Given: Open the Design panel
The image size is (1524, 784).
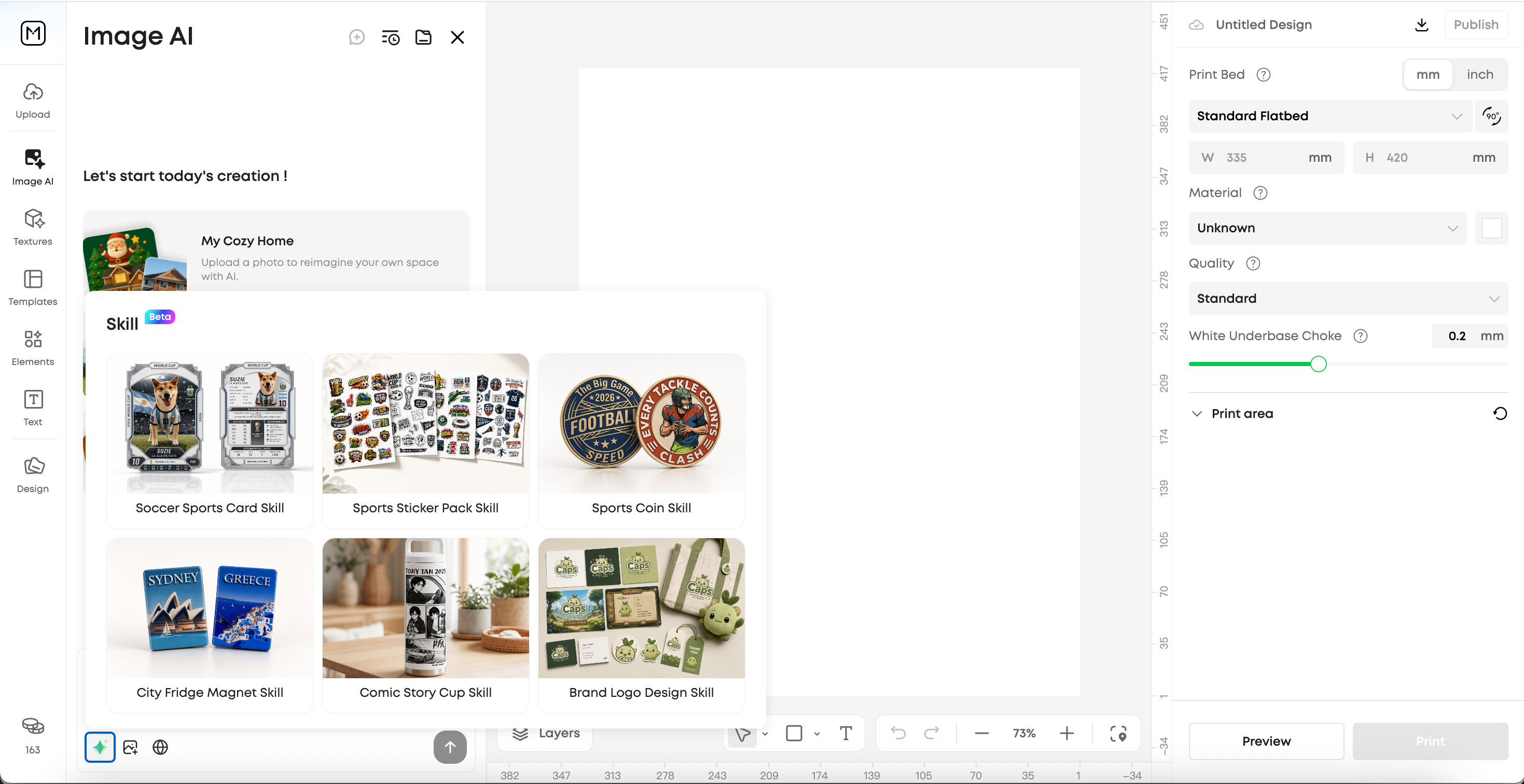Looking at the screenshot, I should coord(33,475).
